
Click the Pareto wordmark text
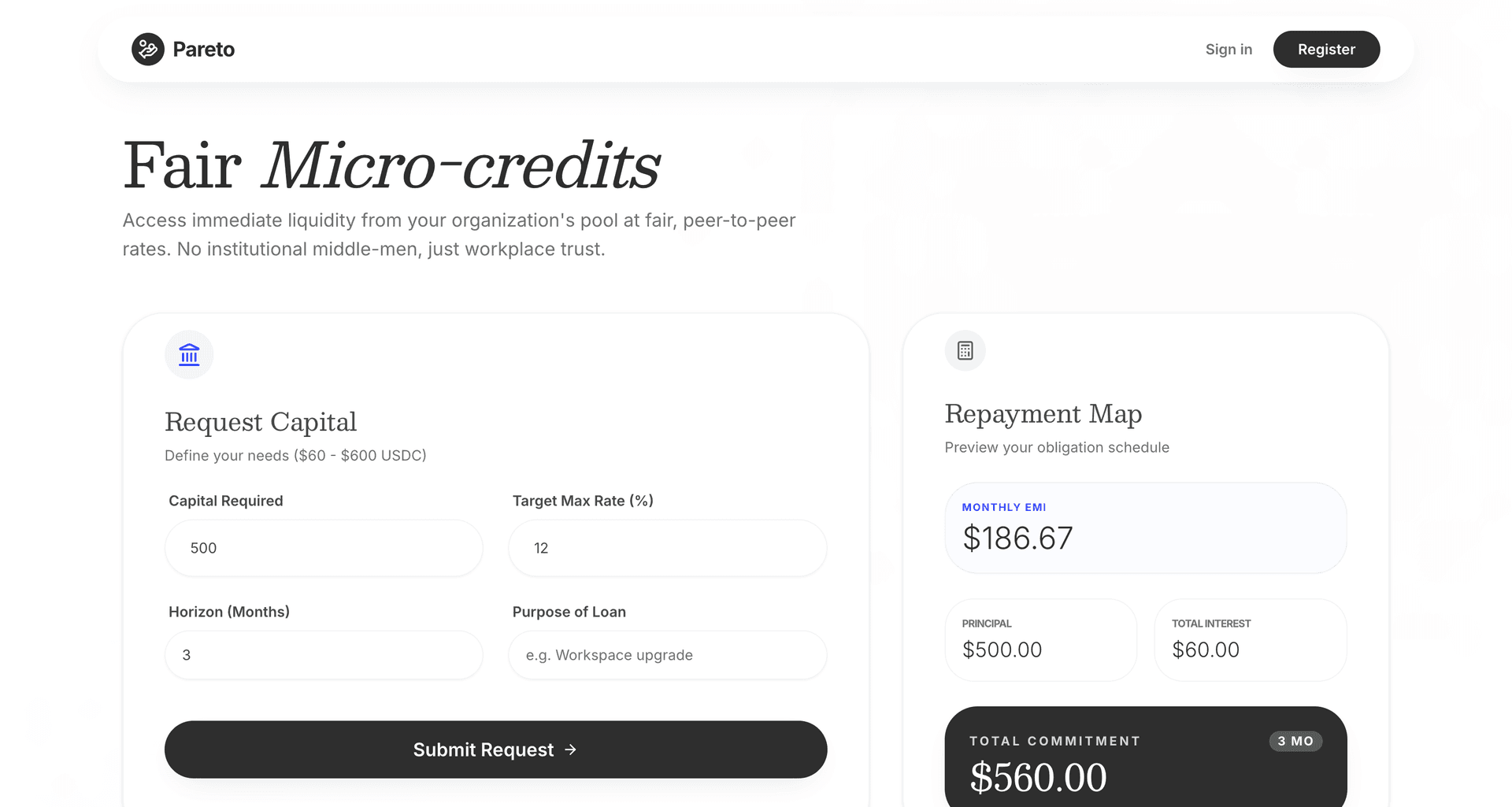[x=203, y=49]
